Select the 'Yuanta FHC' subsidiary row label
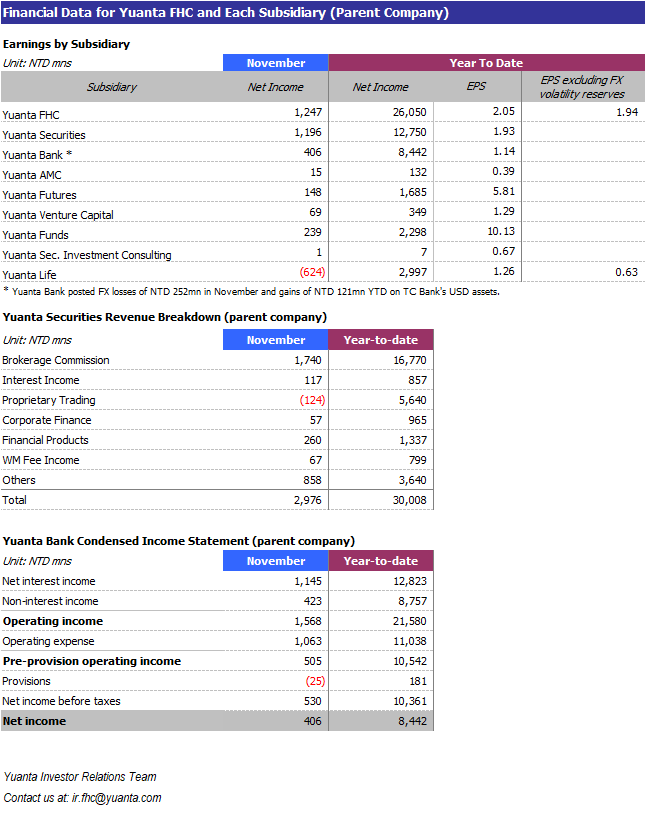 click(31, 115)
